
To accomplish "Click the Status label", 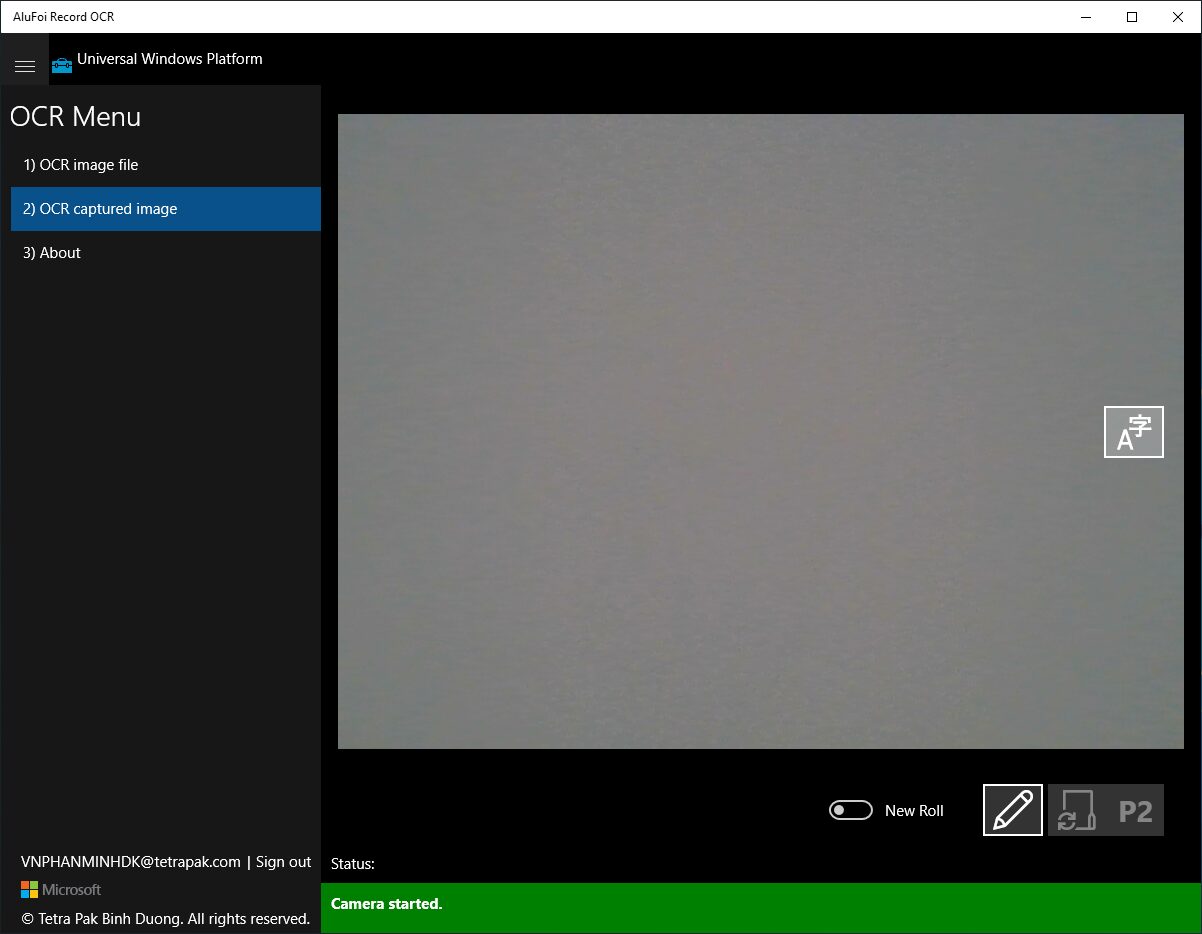I will 353,864.
